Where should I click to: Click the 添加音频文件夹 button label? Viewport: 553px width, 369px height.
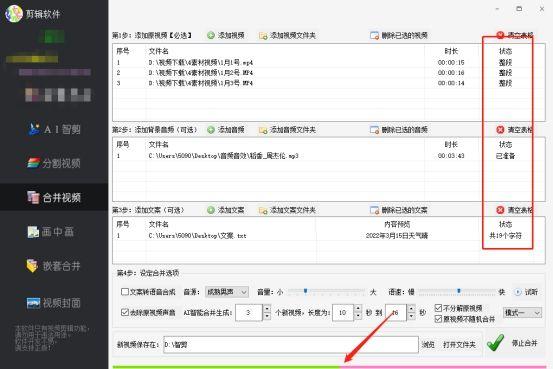point(293,130)
